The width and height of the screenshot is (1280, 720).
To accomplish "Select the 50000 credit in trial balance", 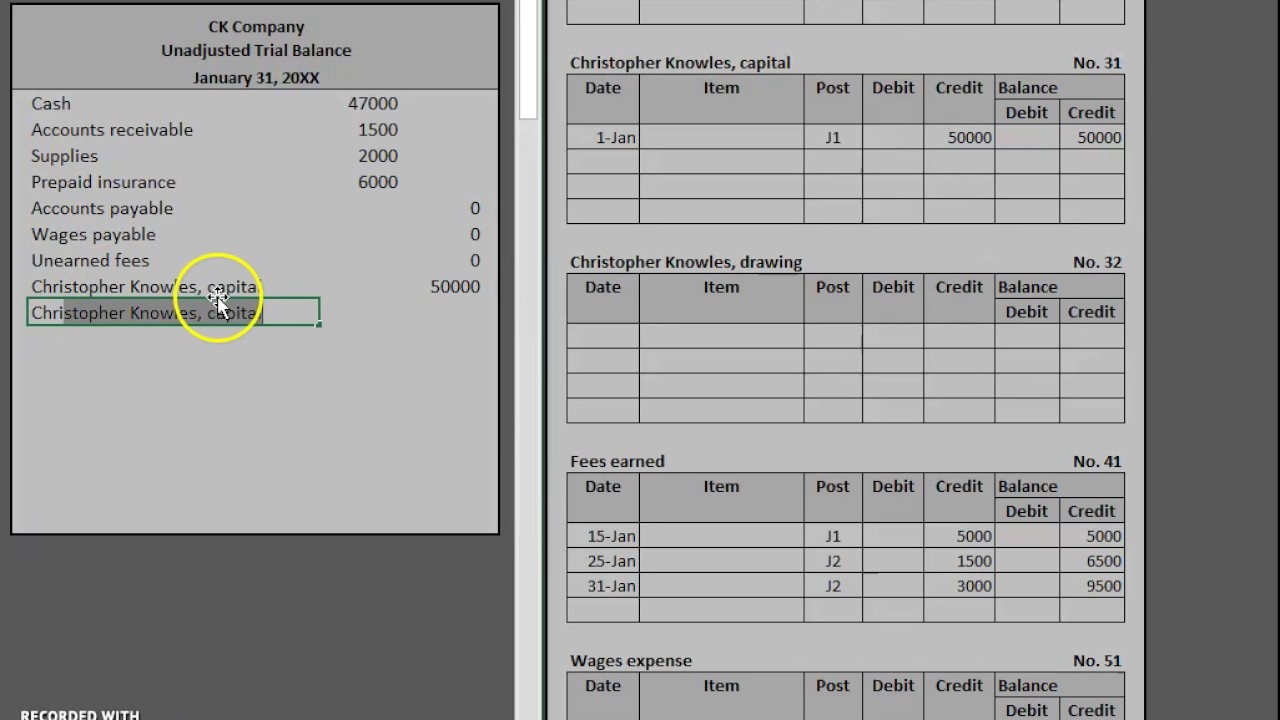I will (x=455, y=286).
